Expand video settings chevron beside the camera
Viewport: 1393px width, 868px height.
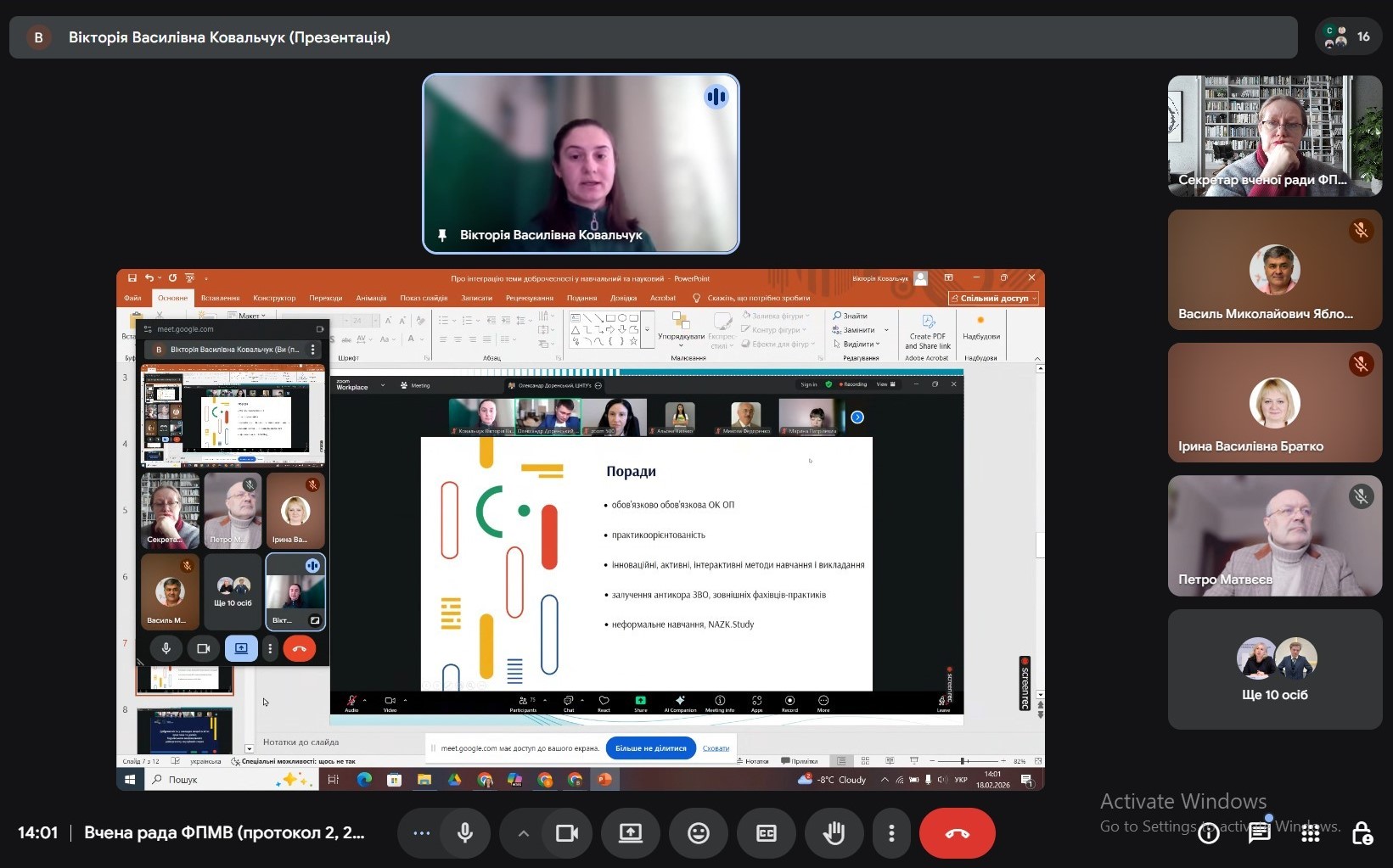point(524,833)
